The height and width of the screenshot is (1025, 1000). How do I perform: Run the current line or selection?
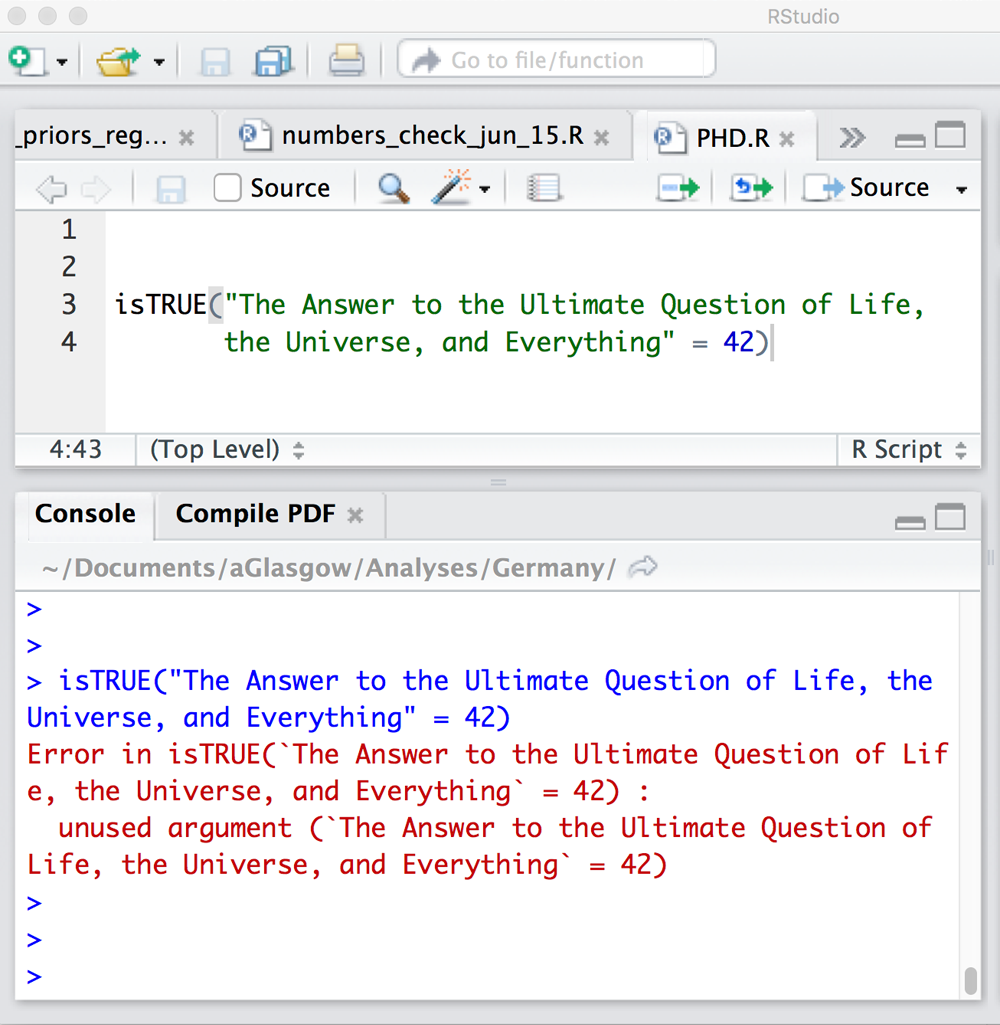pos(678,188)
